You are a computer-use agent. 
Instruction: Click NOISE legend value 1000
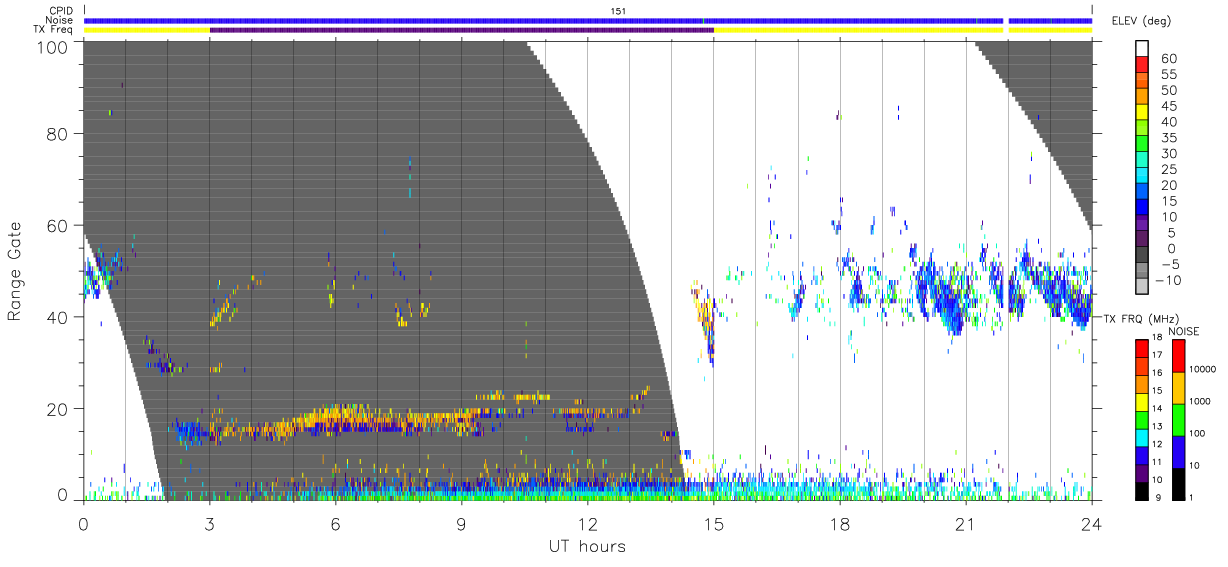[x=1201, y=401]
